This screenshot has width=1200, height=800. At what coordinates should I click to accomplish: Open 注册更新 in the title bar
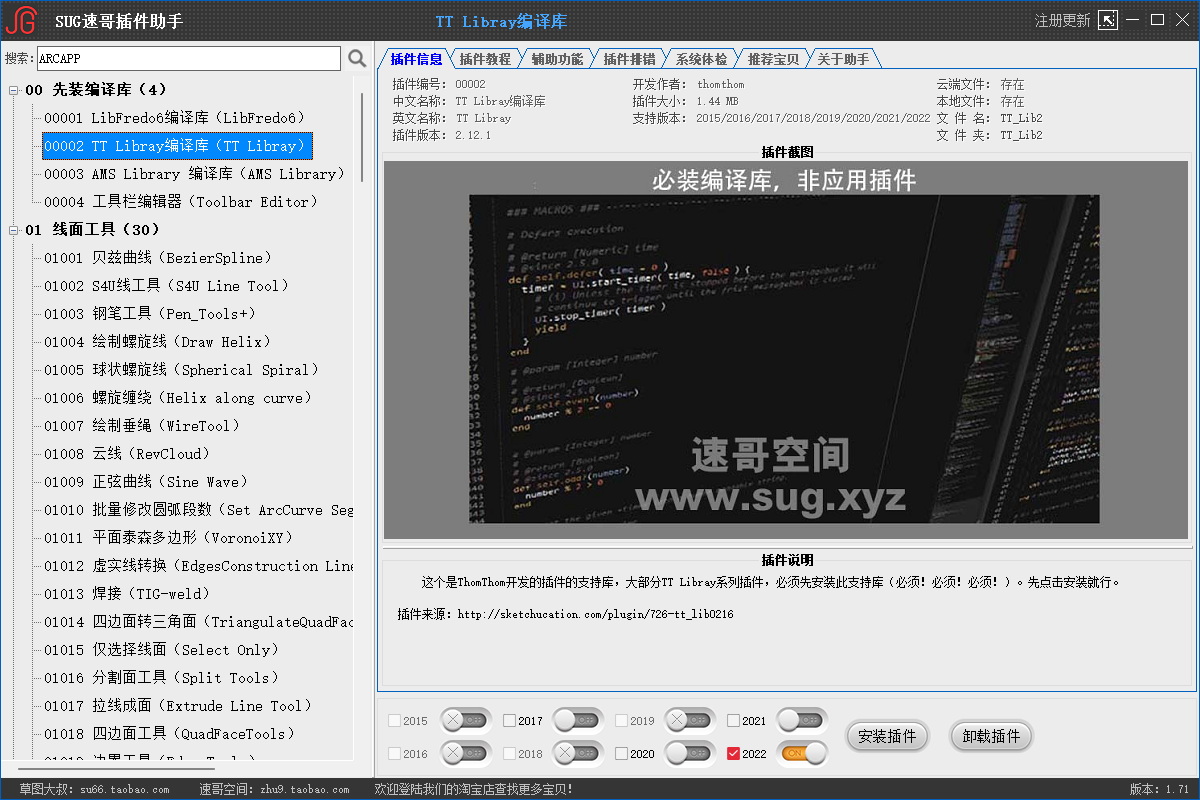click(x=1062, y=20)
